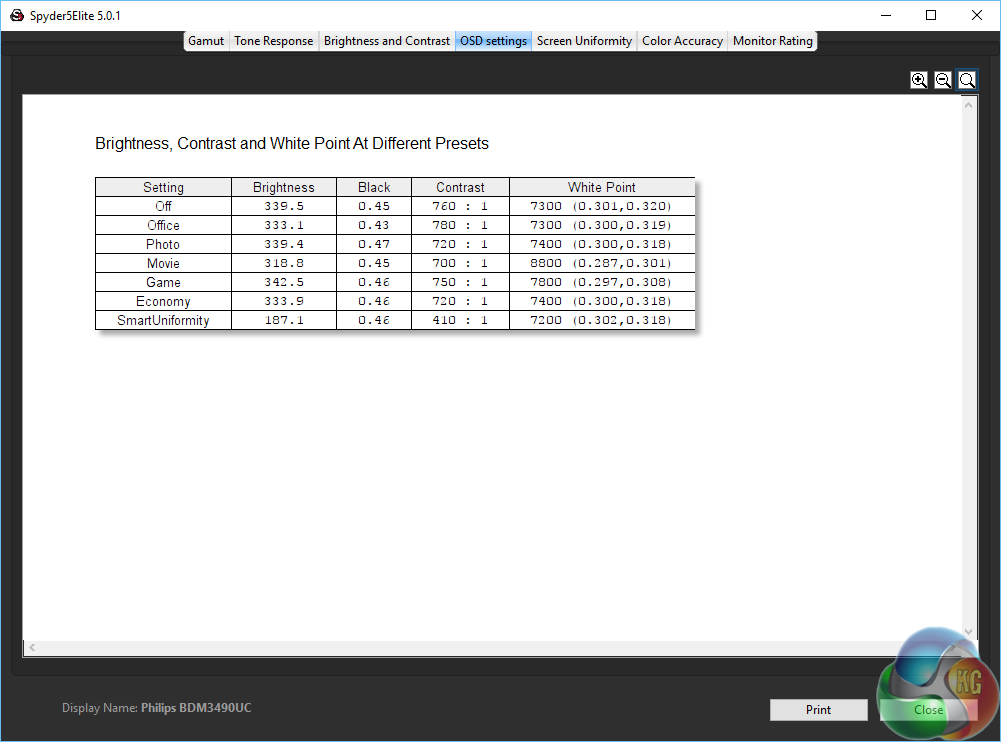Click the Contrast column header
The height and width of the screenshot is (742, 1001).
460,187
